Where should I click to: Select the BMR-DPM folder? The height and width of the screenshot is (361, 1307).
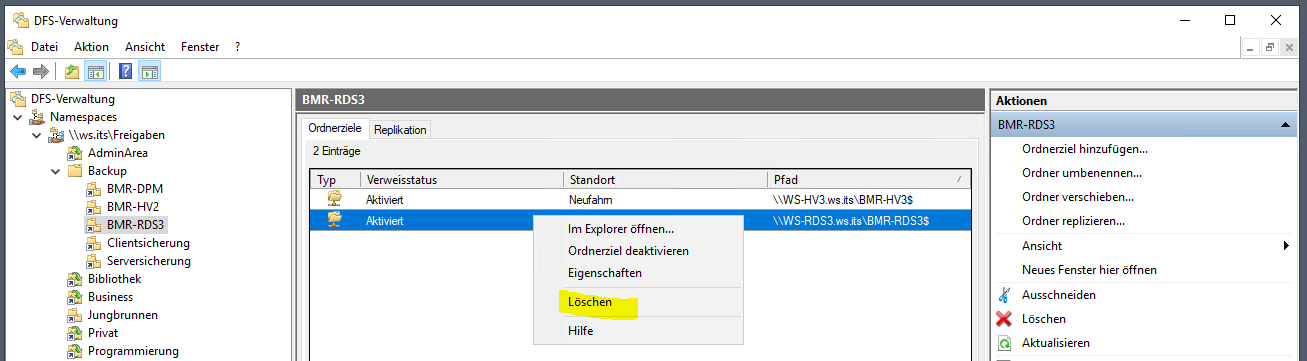[135, 189]
